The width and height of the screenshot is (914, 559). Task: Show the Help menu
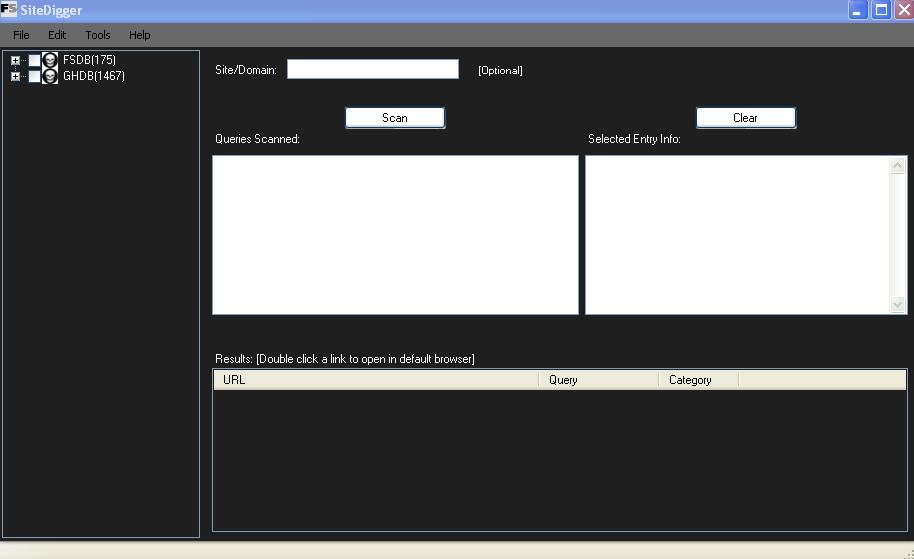[140, 35]
